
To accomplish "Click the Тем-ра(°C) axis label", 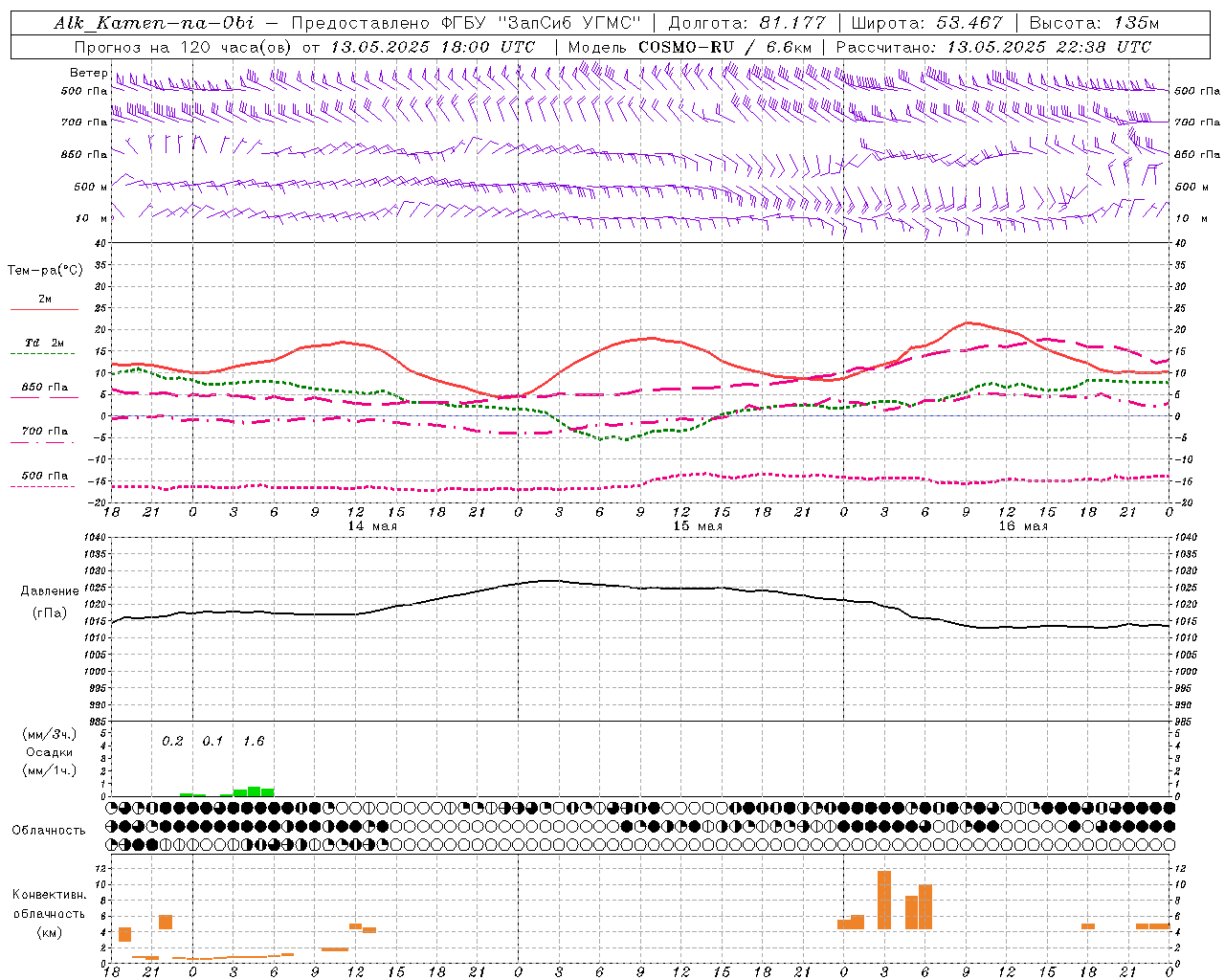I will click(45, 270).
